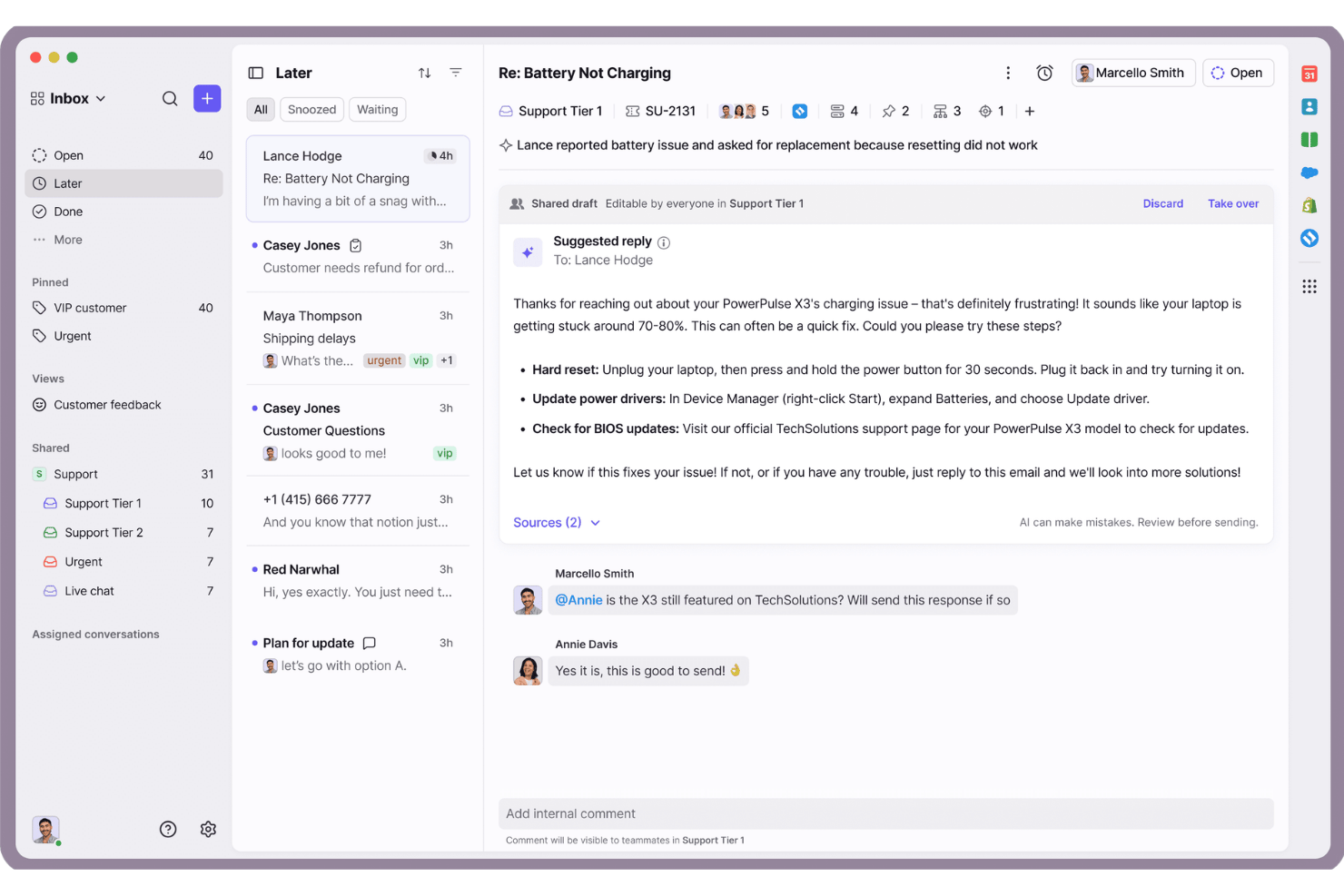Open Casey Jones Customer Questions conversation
Viewport: 1344px width, 896px height.
358,430
